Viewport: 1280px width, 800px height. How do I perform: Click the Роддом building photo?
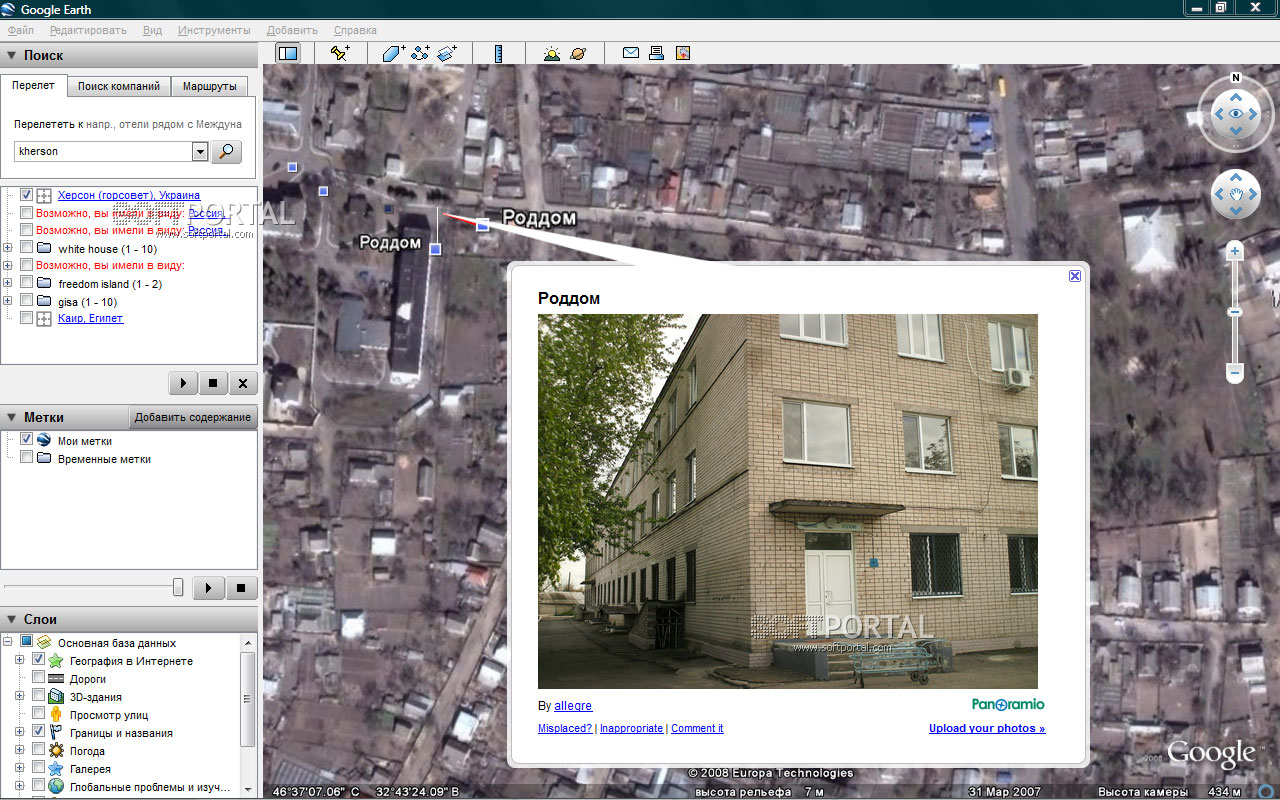pos(788,501)
